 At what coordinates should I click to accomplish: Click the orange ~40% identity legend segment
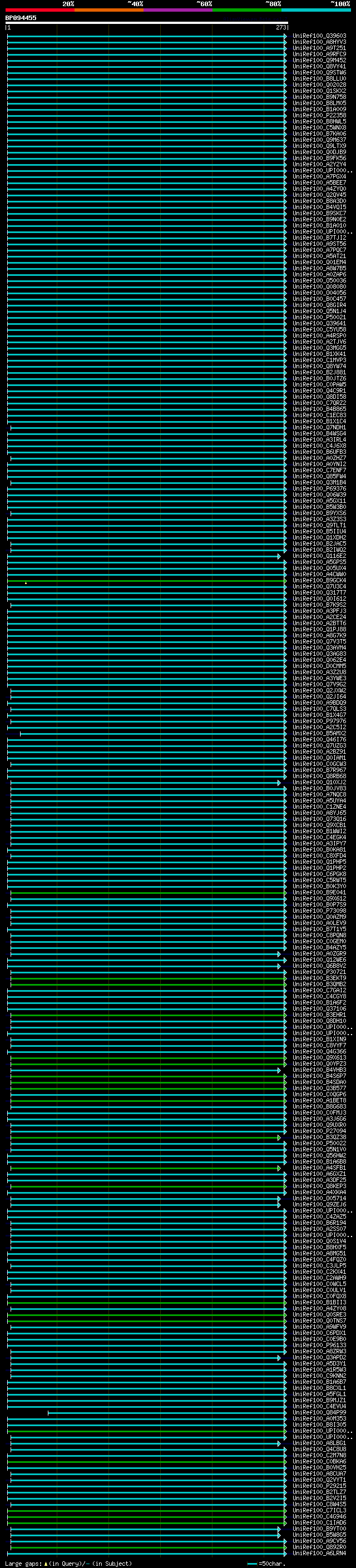109,11
